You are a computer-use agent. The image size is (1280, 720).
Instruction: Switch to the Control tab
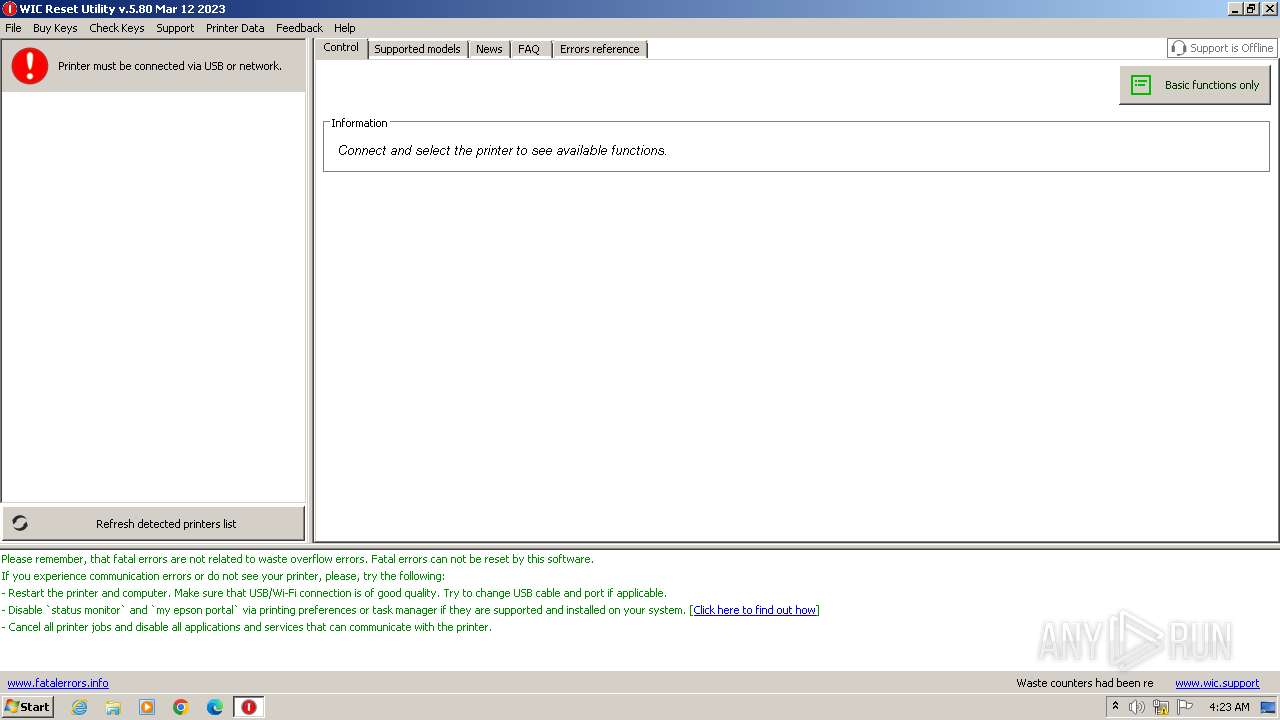tap(341, 48)
